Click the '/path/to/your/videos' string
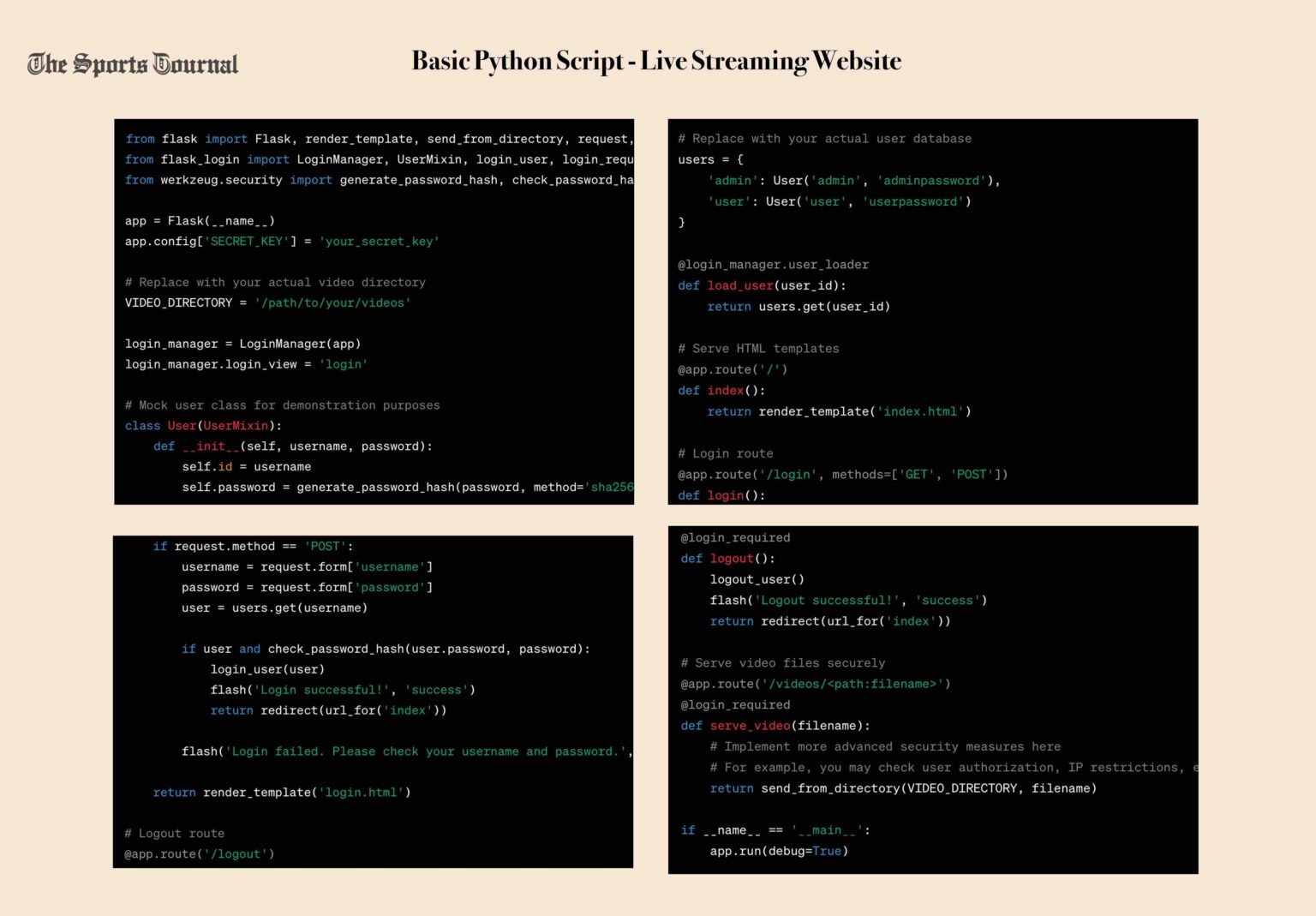Image resolution: width=1316 pixels, height=916 pixels. (x=332, y=303)
